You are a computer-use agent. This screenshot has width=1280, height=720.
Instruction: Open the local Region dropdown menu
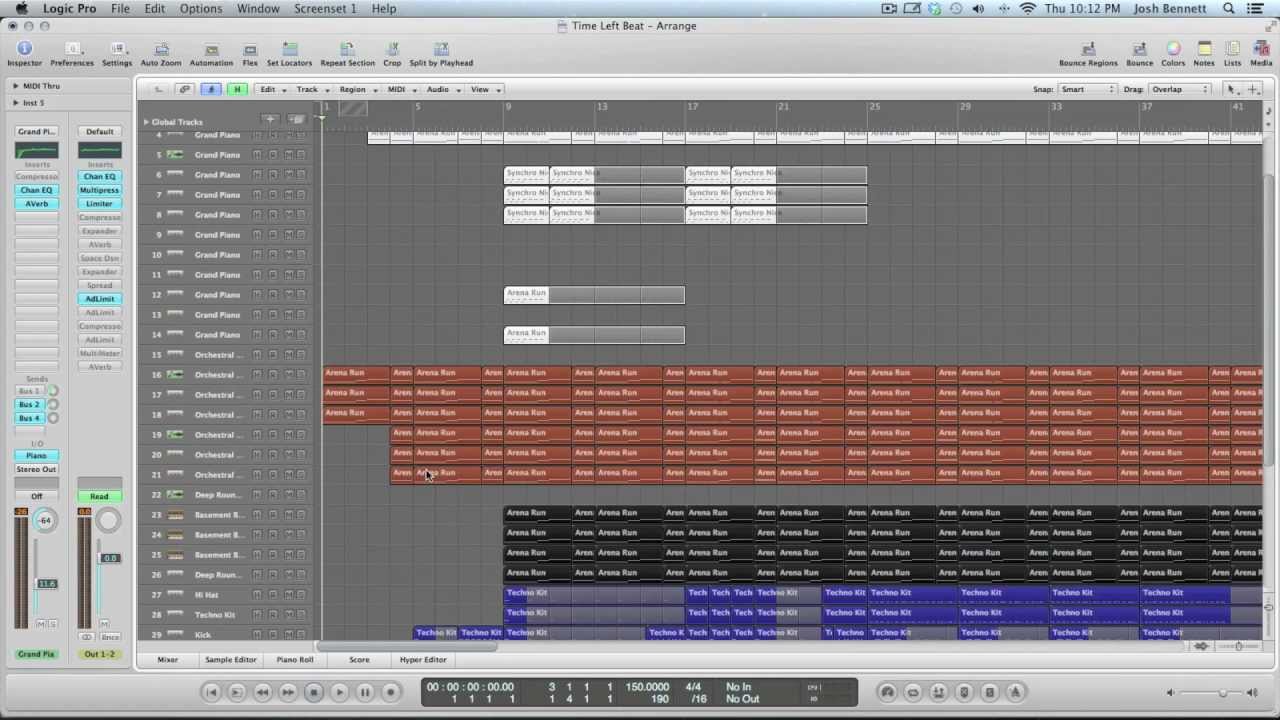pyautogui.click(x=357, y=89)
